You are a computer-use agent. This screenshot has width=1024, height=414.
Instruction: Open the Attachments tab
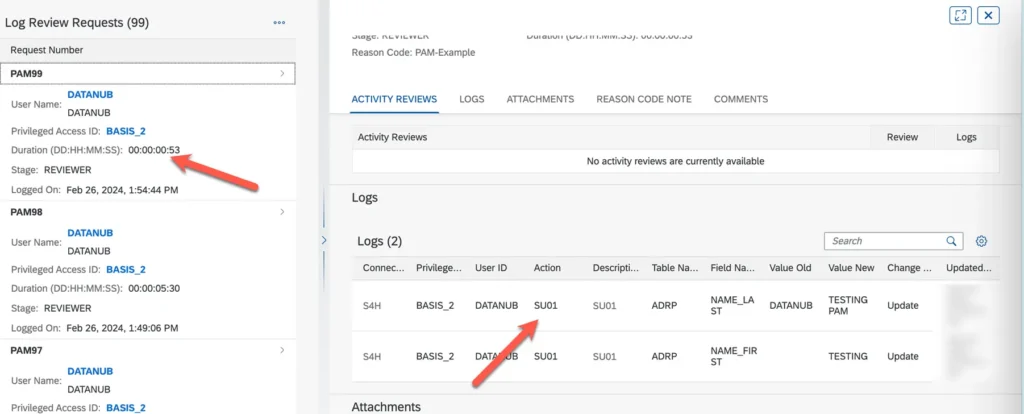(540, 99)
